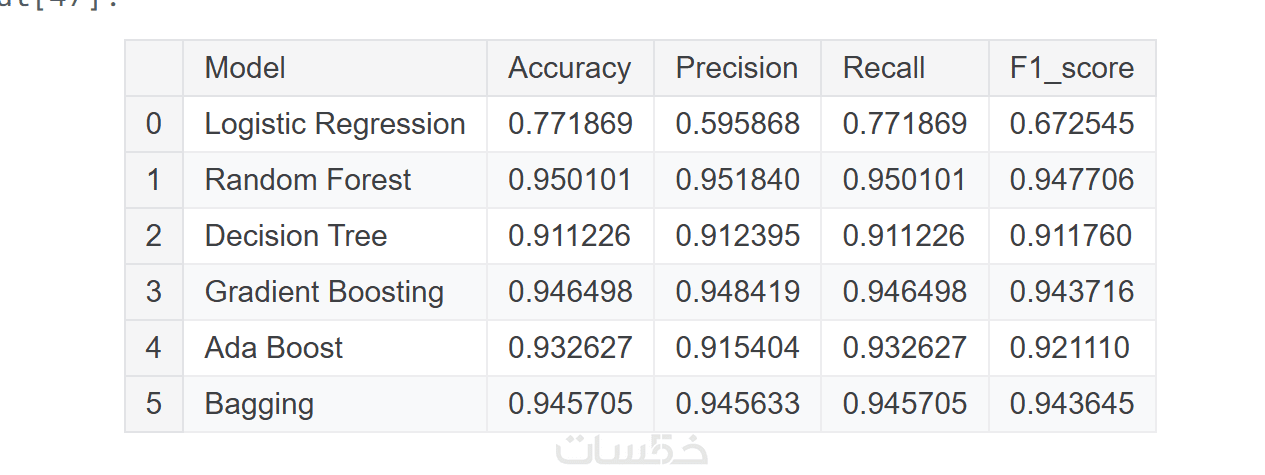The image size is (1265, 475).
Task: Click the watermark logo below the table
Action: [x=632, y=450]
